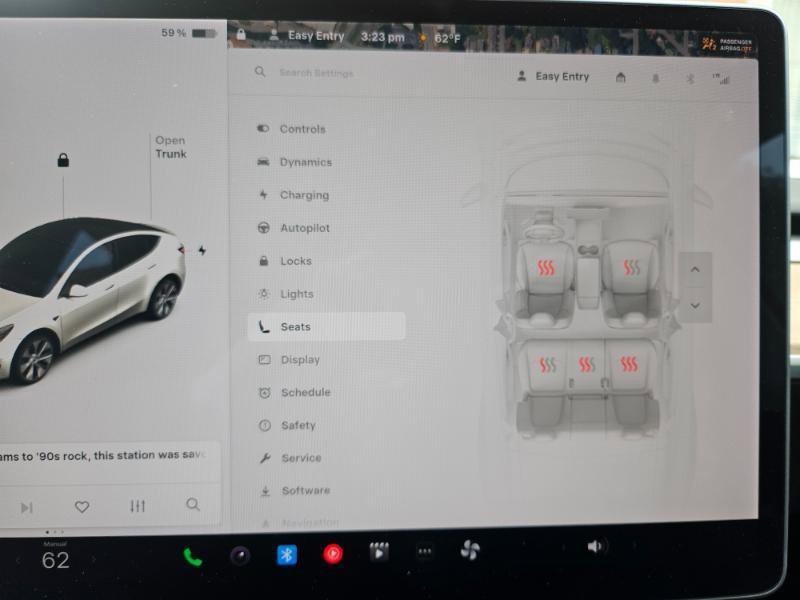
Task: Toggle the driver seat heater
Action: 544,268
